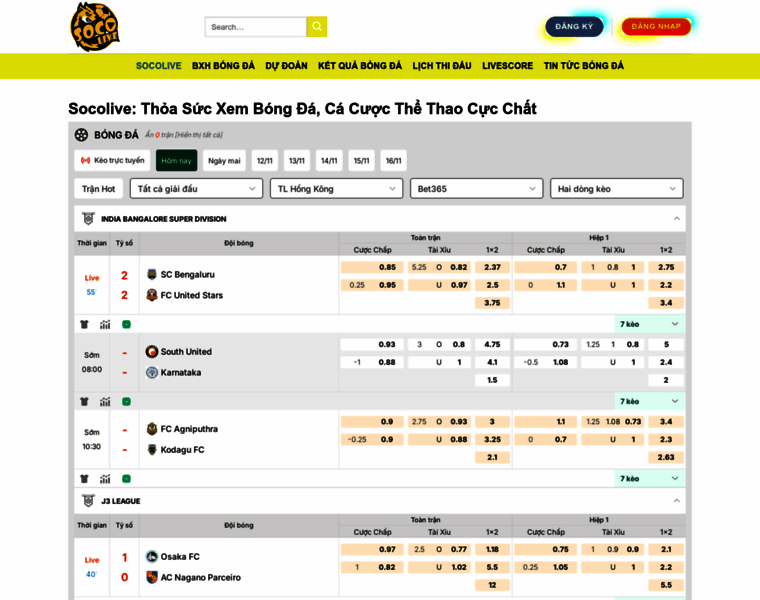Click Hiển thị tất cả show-all link

(199, 135)
